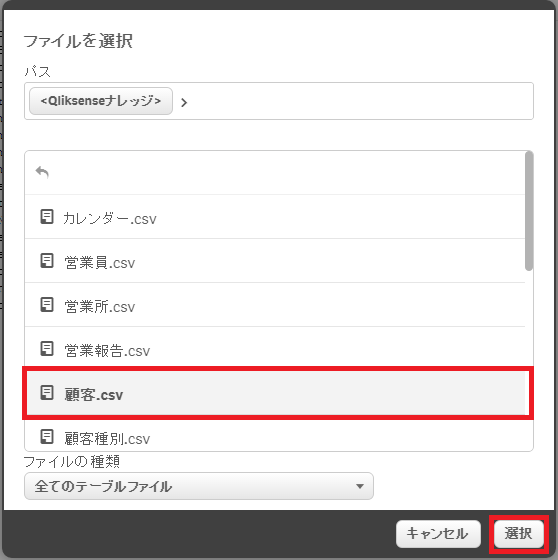This screenshot has width=558, height=560.
Task: Click the file icon beside 顧客種別.csv
Action: tap(47, 436)
